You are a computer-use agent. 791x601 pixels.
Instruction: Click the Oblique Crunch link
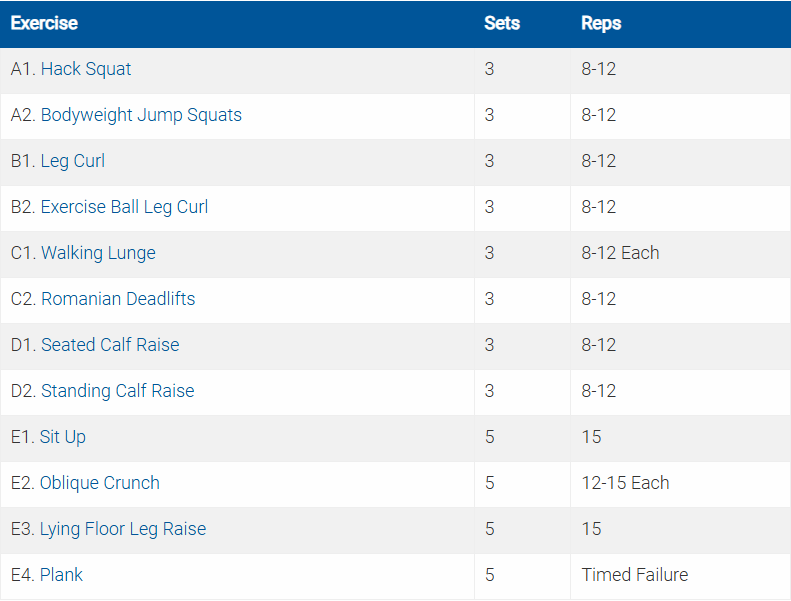tap(100, 484)
